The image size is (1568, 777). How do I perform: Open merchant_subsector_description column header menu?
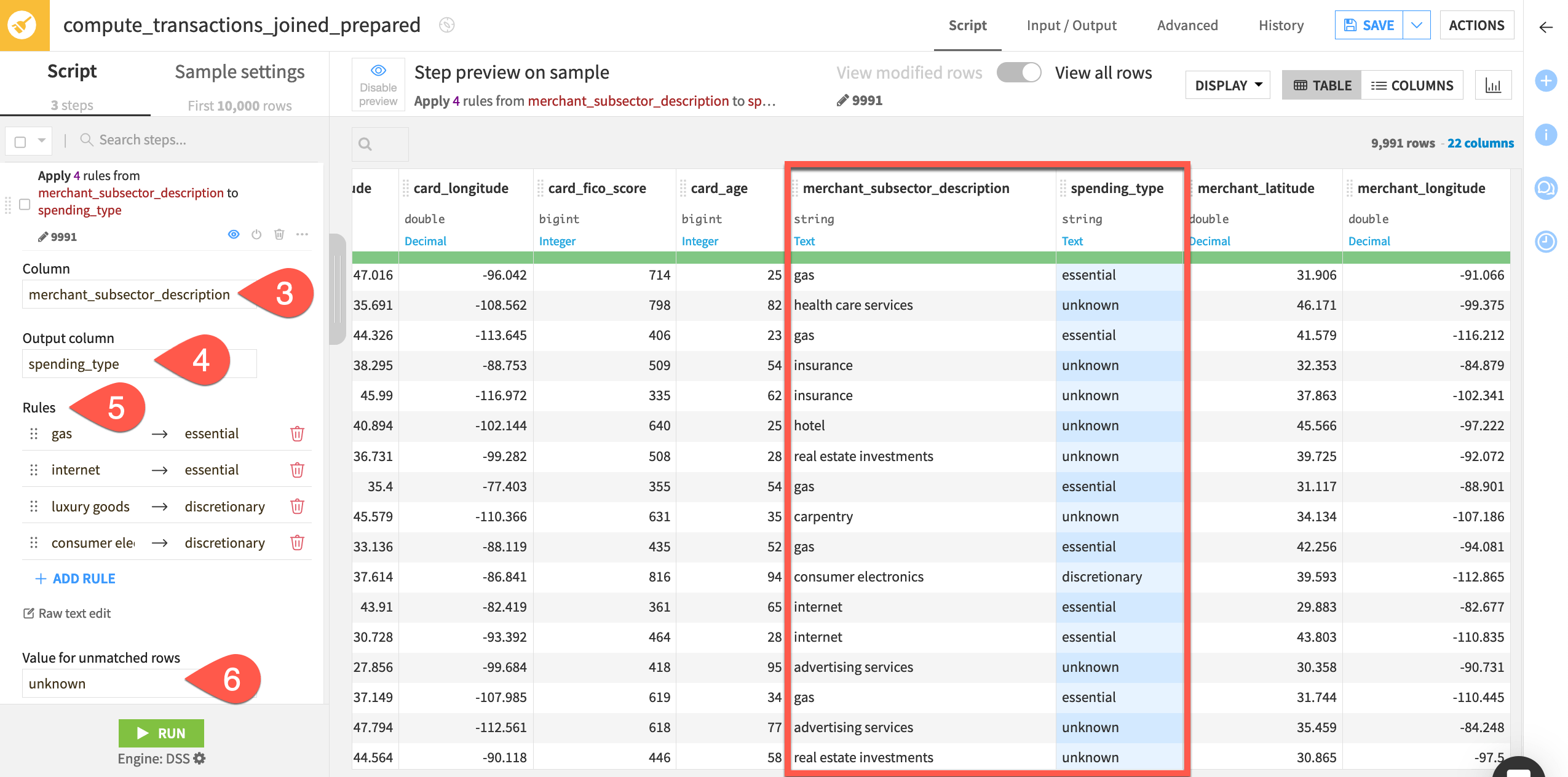coord(906,188)
